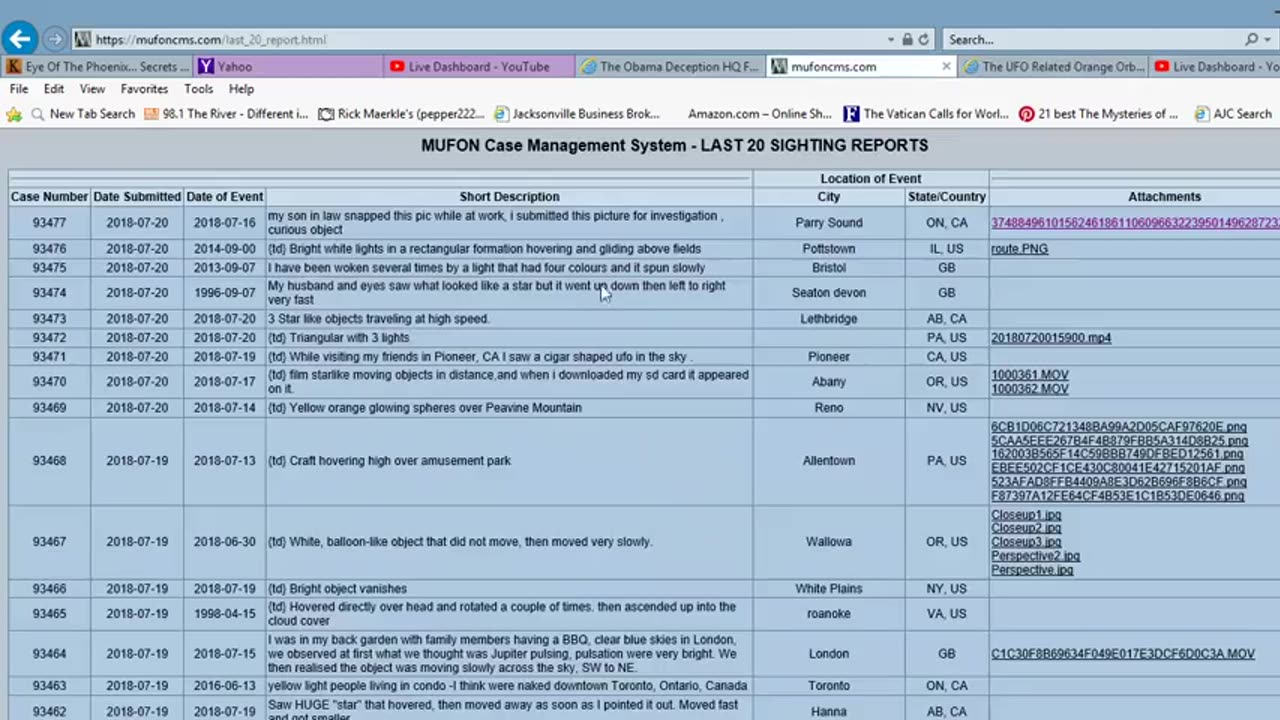Switch to The Obama Deception HQ tab

(670, 67)
